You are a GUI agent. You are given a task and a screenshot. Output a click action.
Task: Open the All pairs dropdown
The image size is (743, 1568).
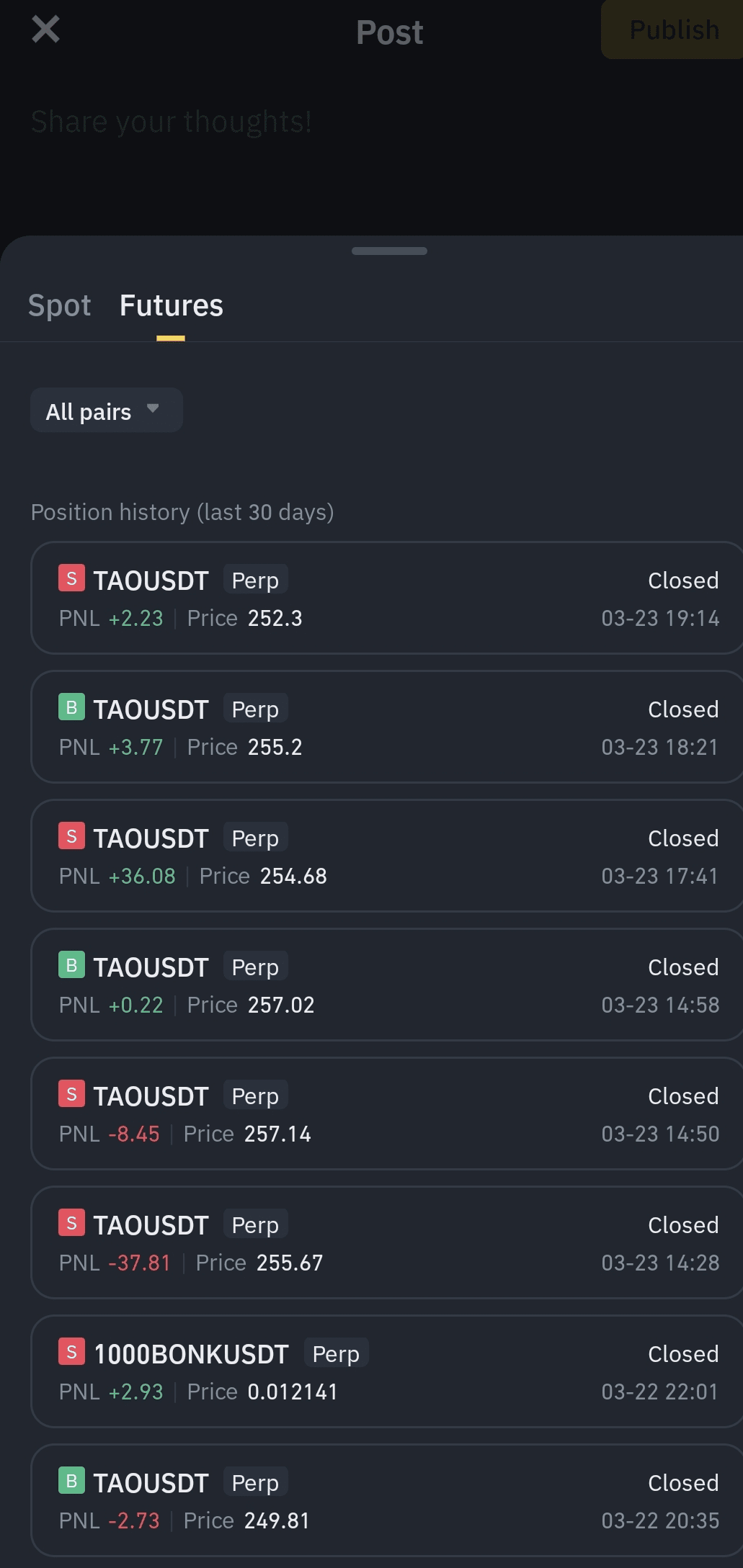pyautogui.click(x=107, y=411)
